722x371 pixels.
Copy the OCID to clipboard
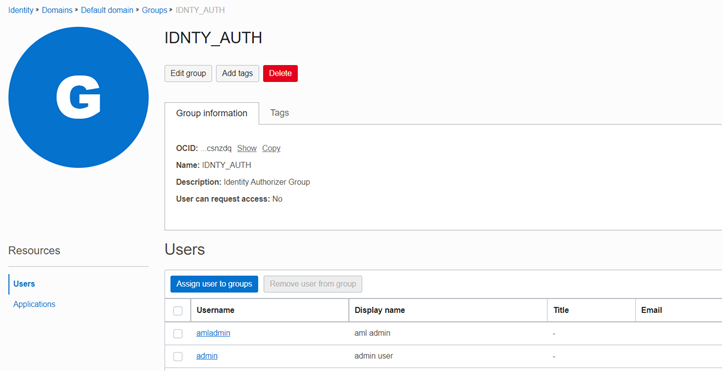[271, 148]
